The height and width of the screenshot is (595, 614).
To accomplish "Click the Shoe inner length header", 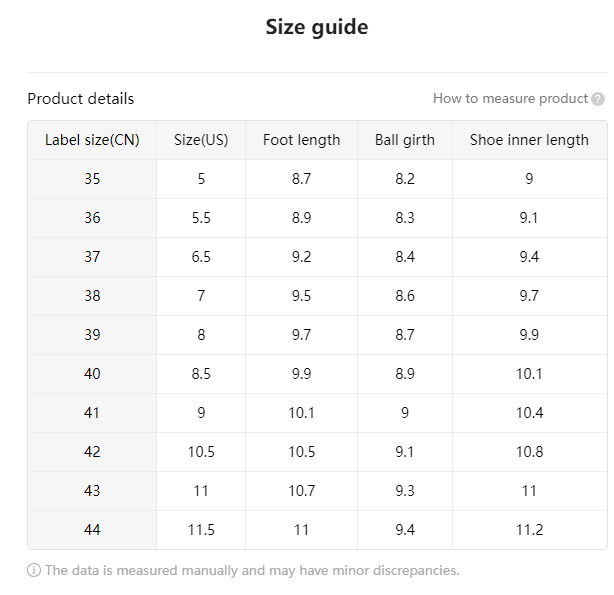I will pyautogui.click(x=529, y=140).
